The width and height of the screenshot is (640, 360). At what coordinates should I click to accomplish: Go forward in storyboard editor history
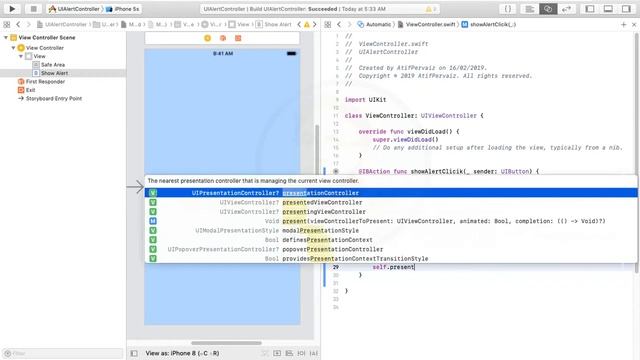(29, 24)
